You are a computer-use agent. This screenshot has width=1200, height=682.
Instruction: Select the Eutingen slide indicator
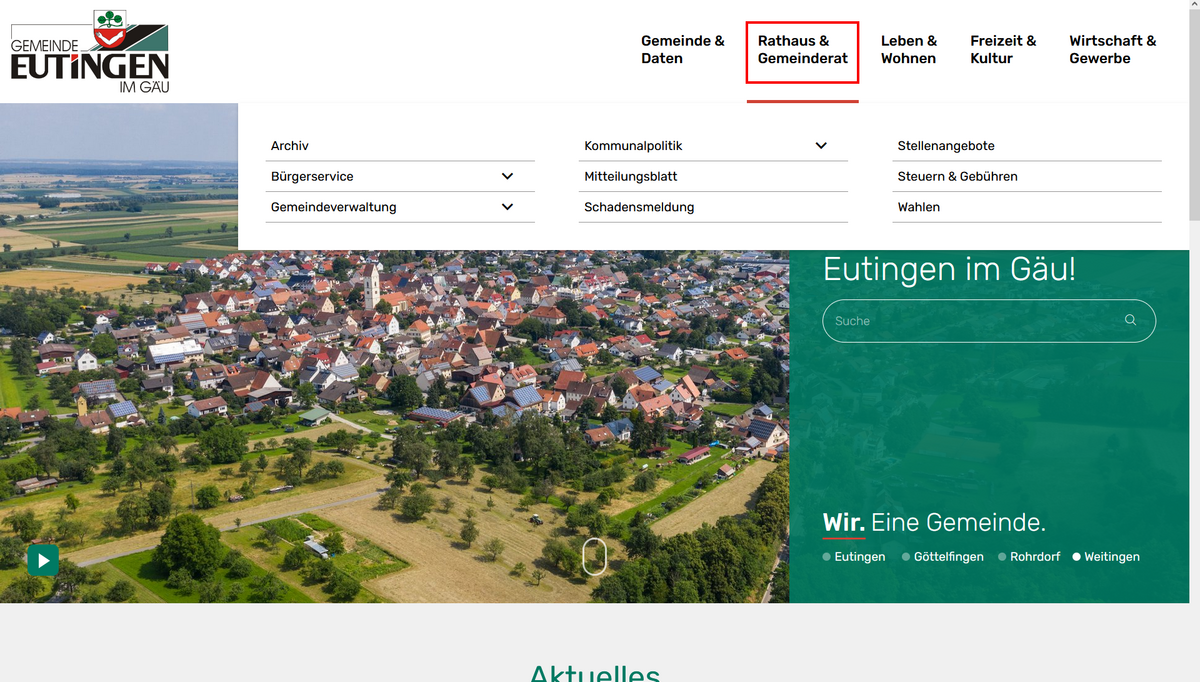point(854,557)
